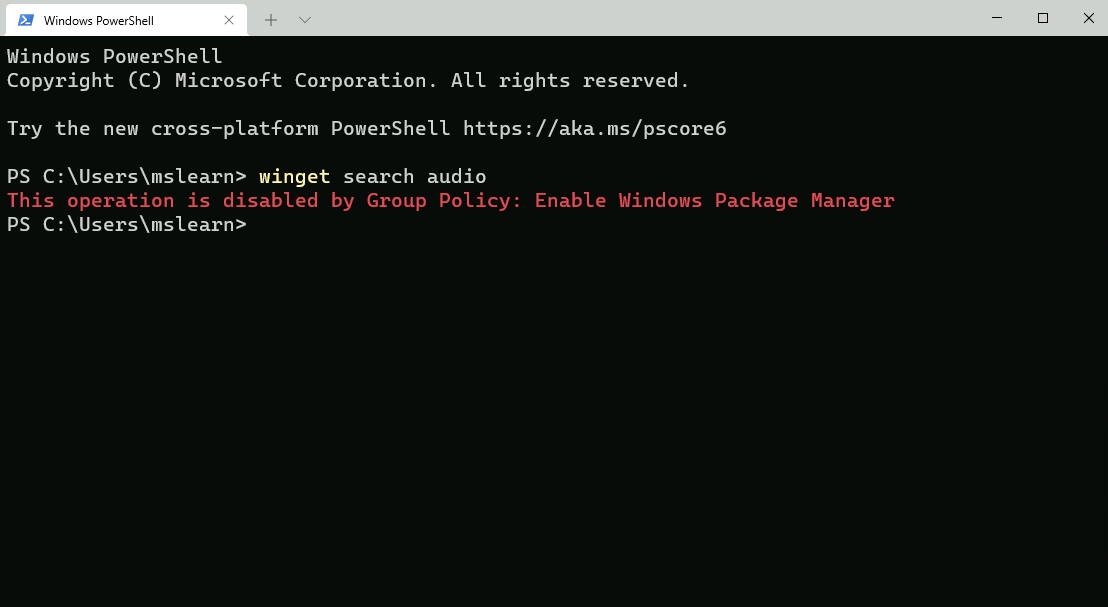Open the new tab dropdown menu arrow

(x=304, y=19)
